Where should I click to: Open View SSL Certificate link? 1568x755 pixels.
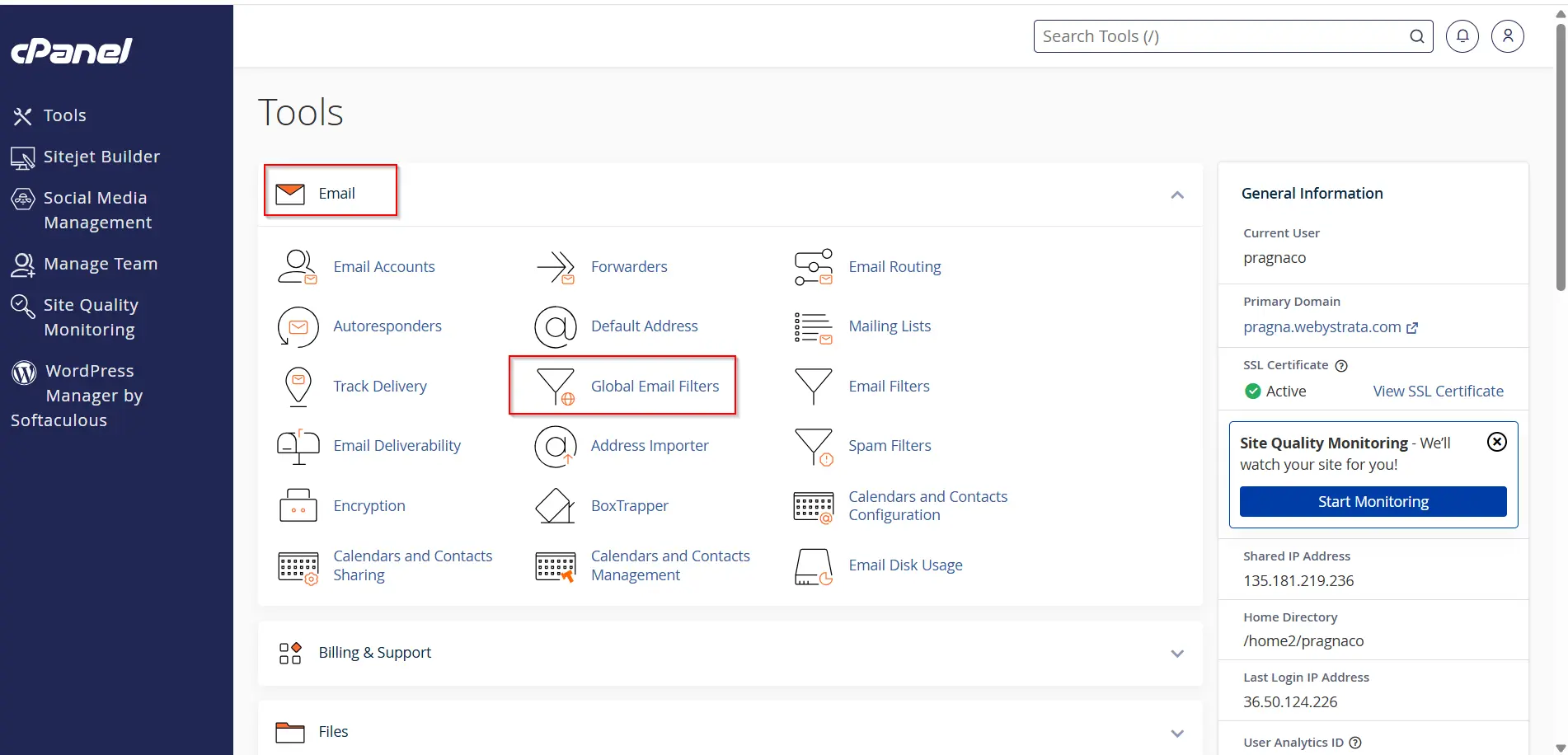click(1438, 392)
